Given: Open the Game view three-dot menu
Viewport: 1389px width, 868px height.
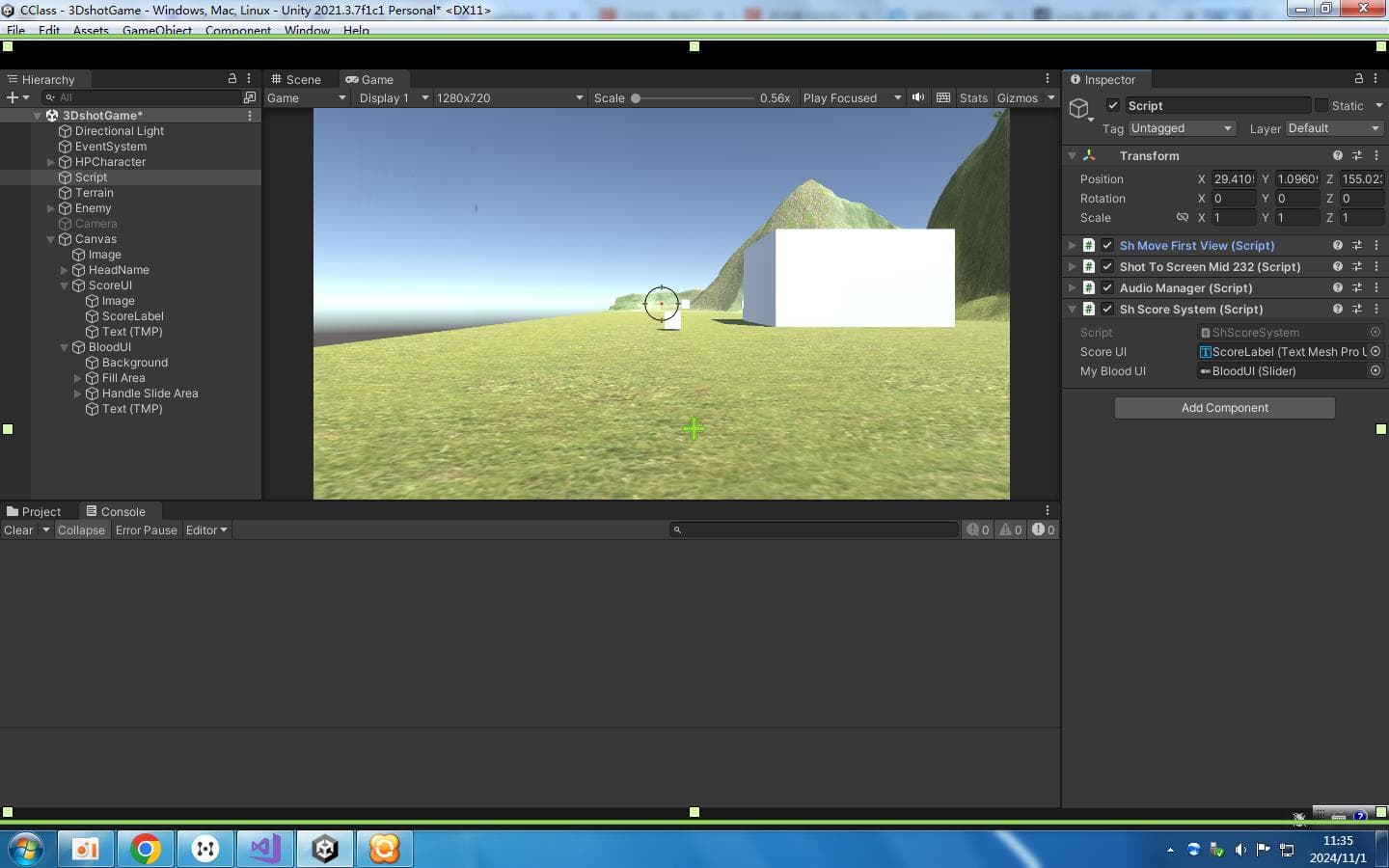Looking at the screenshot, I should click(1048, 78).
